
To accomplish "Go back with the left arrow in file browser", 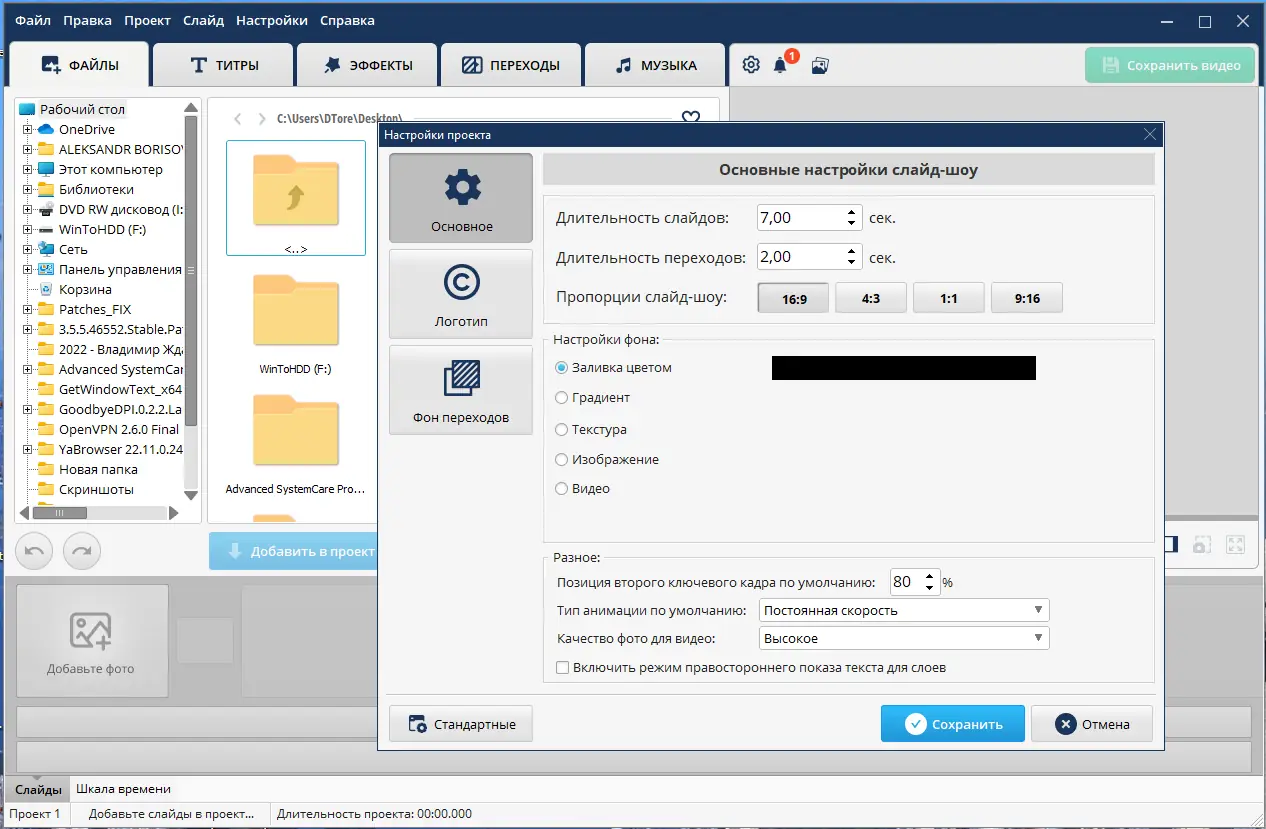I will pos(238,119).
